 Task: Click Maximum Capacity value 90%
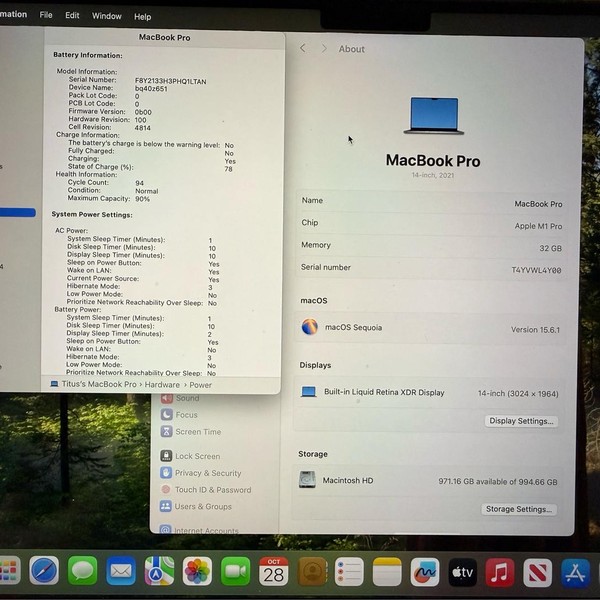[142, 199]
